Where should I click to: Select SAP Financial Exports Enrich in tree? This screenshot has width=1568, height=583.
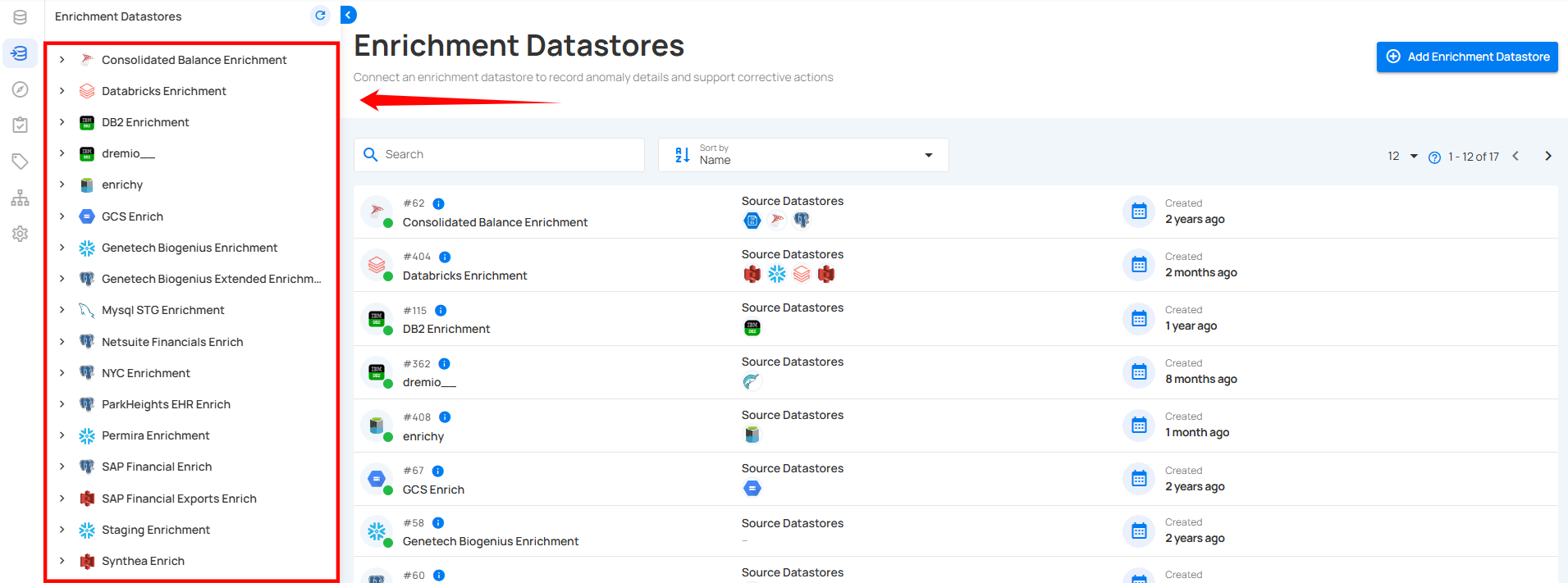(179, 499)
